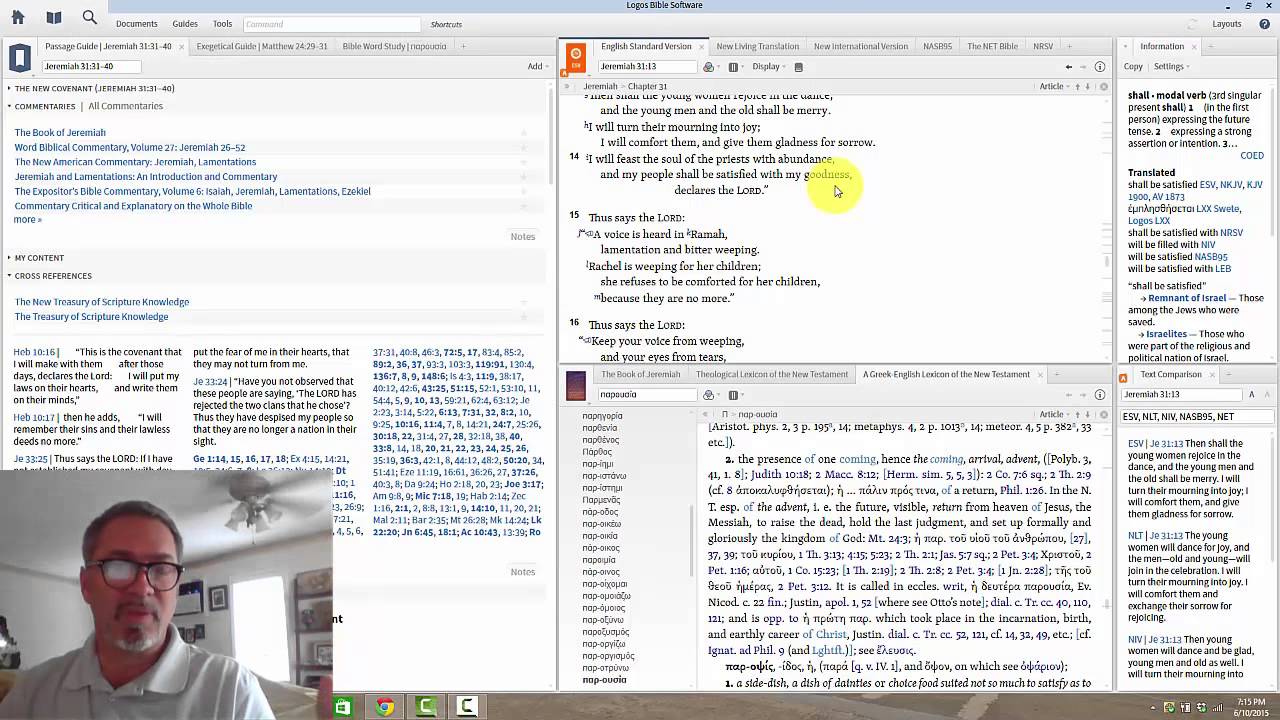1280x720 pixels.
Task: Move to next article in ESV panel
Action: click(1088, 87)
